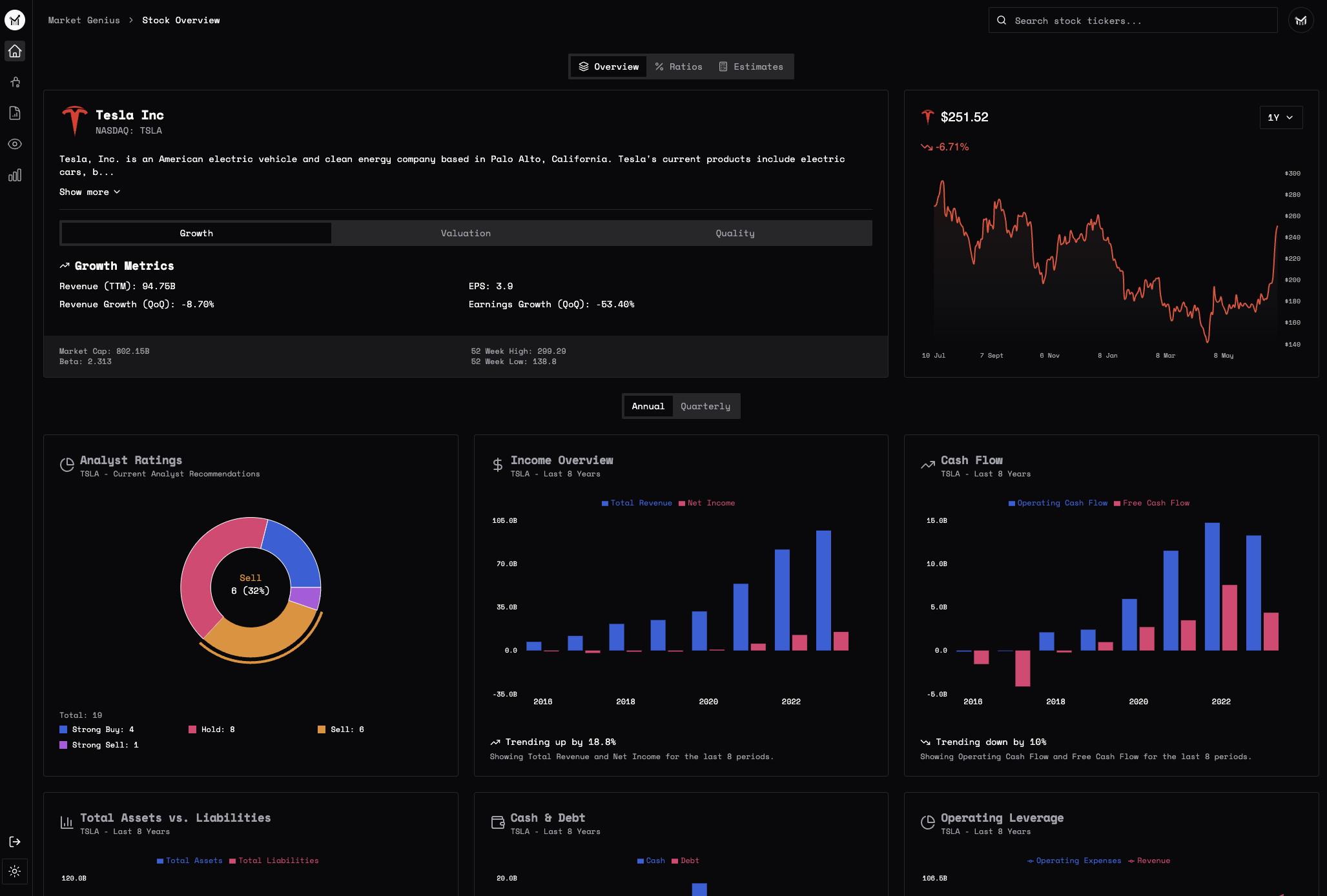Screen dimensions: 1327x896
Task: Switch to the Ratios tab
Action: (679, 66)
